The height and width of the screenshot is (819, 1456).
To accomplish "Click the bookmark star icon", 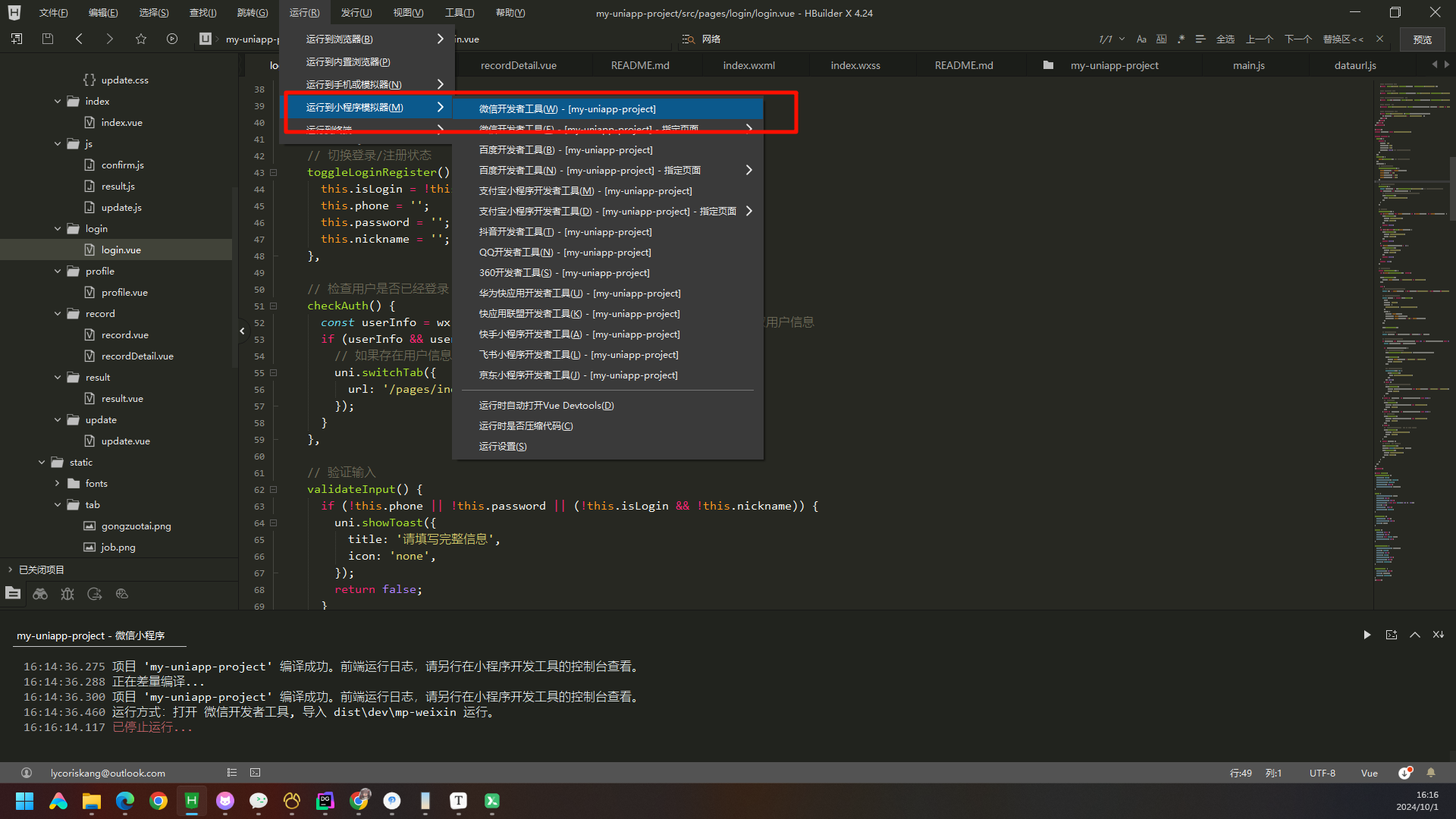I will coord(141,39).
